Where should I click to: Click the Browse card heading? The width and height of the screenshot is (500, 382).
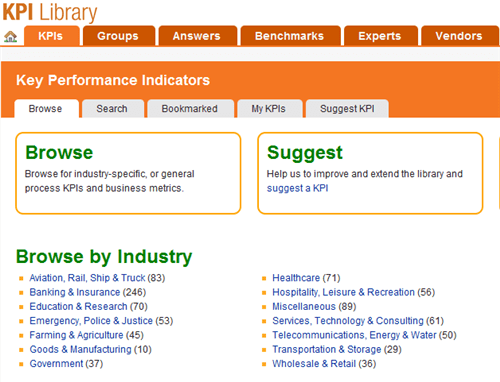pyautogui.click(x=59, y=153)
